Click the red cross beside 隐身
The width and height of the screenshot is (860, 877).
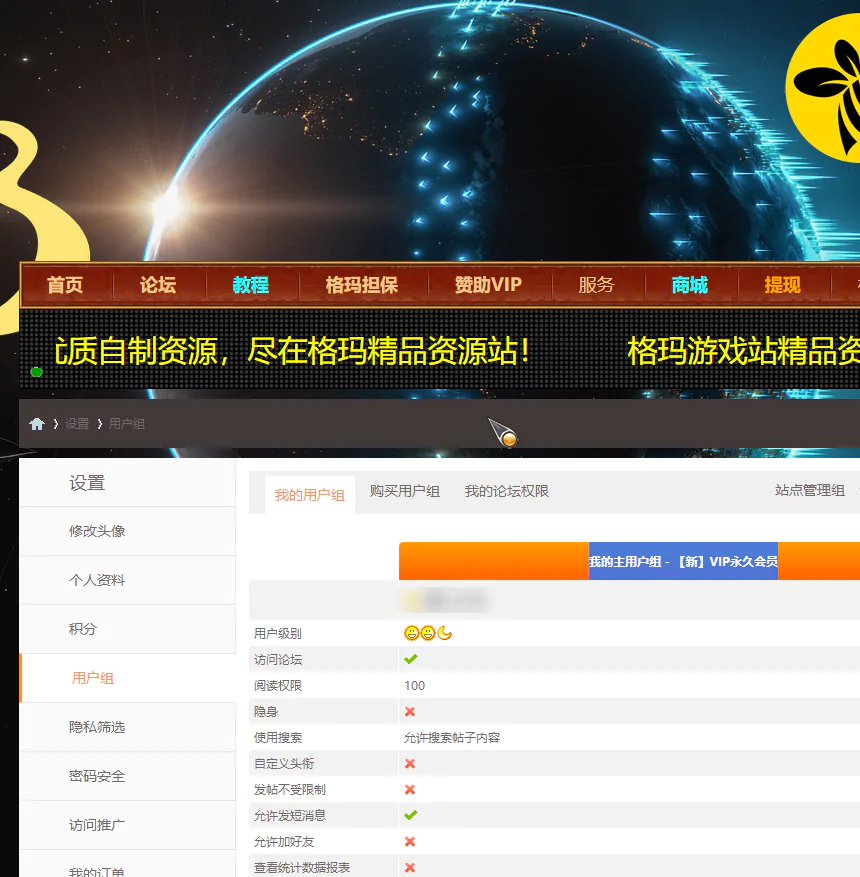tap(410, 711)
